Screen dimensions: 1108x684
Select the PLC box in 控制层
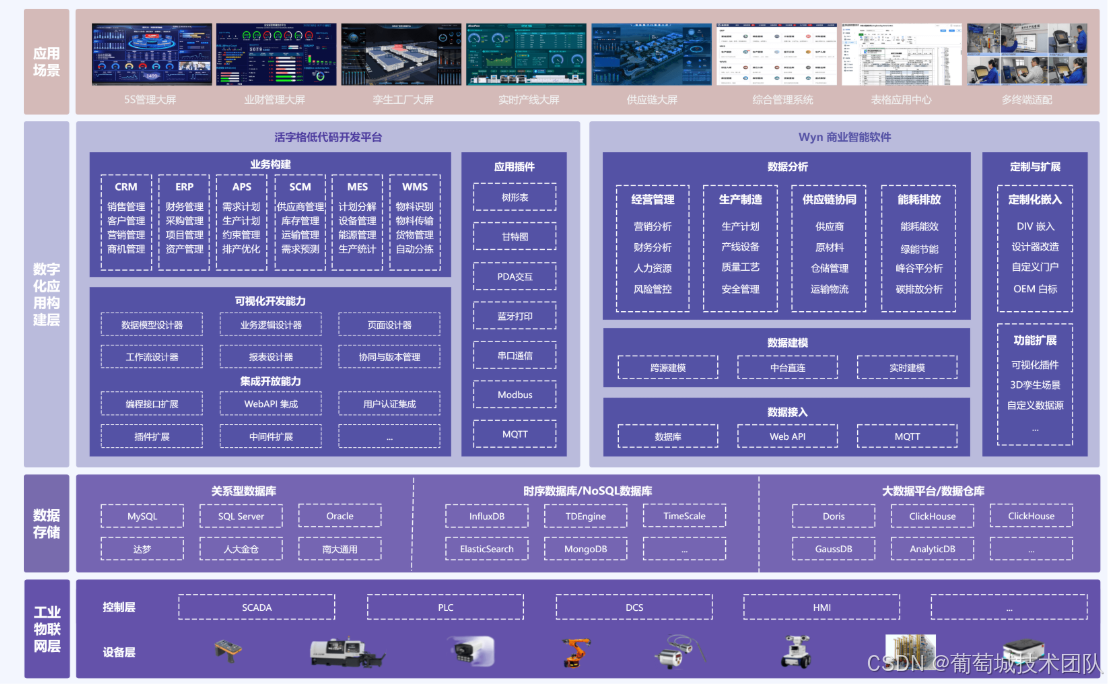click(x=445, y=607)
